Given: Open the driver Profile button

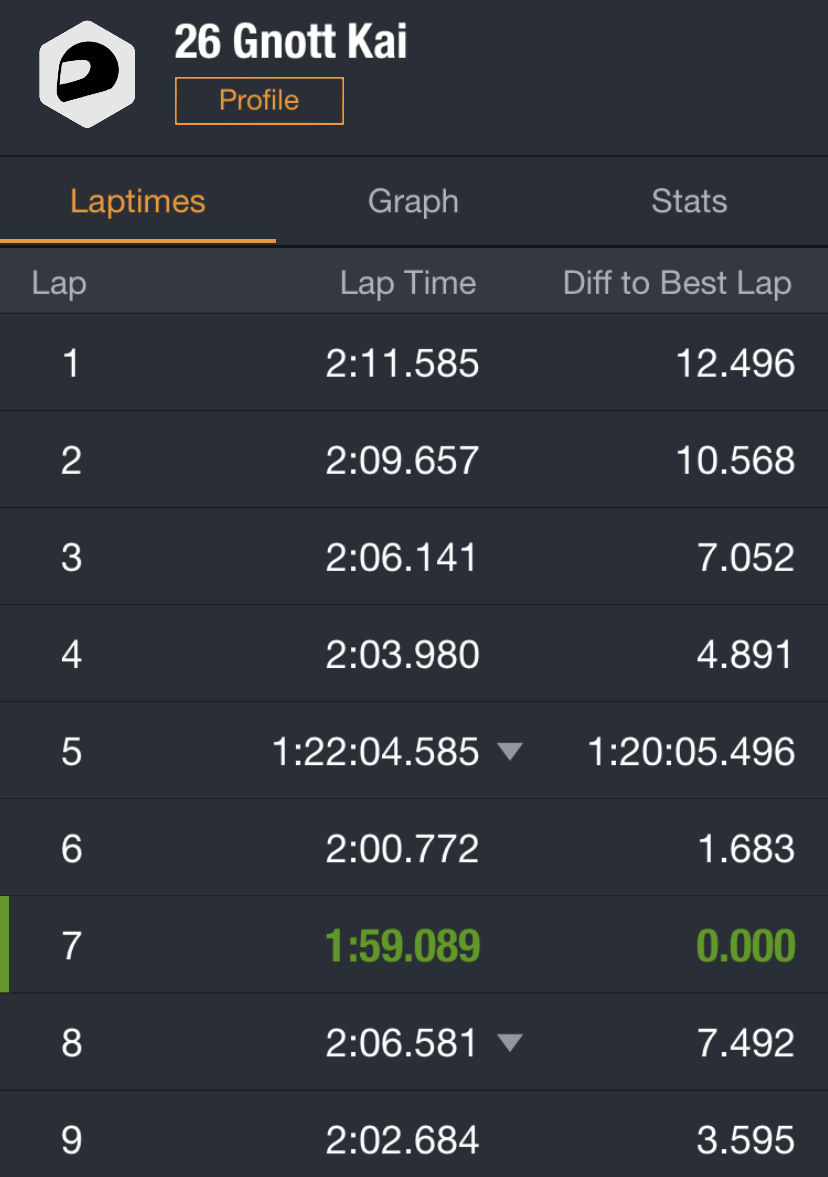Looking at the screenshot, I should (259, 101).
